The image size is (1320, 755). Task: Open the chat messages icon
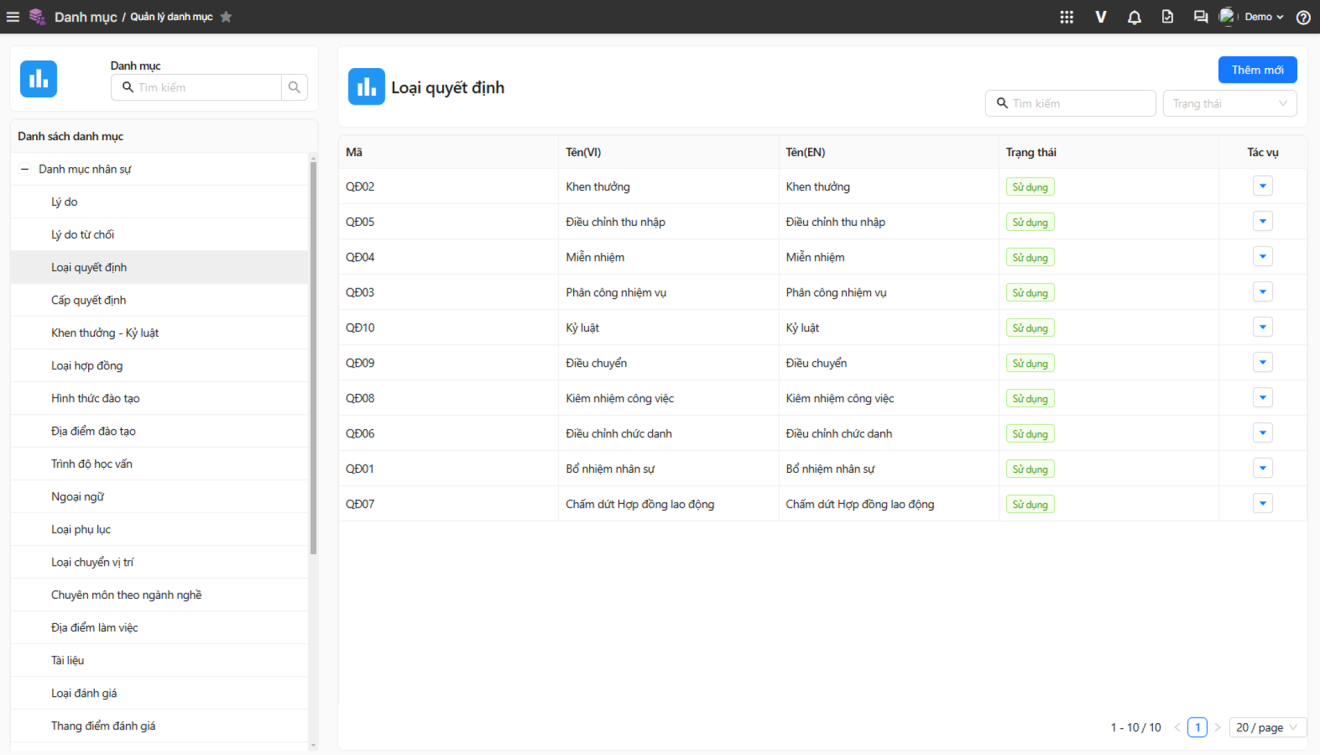[1200, 17]
